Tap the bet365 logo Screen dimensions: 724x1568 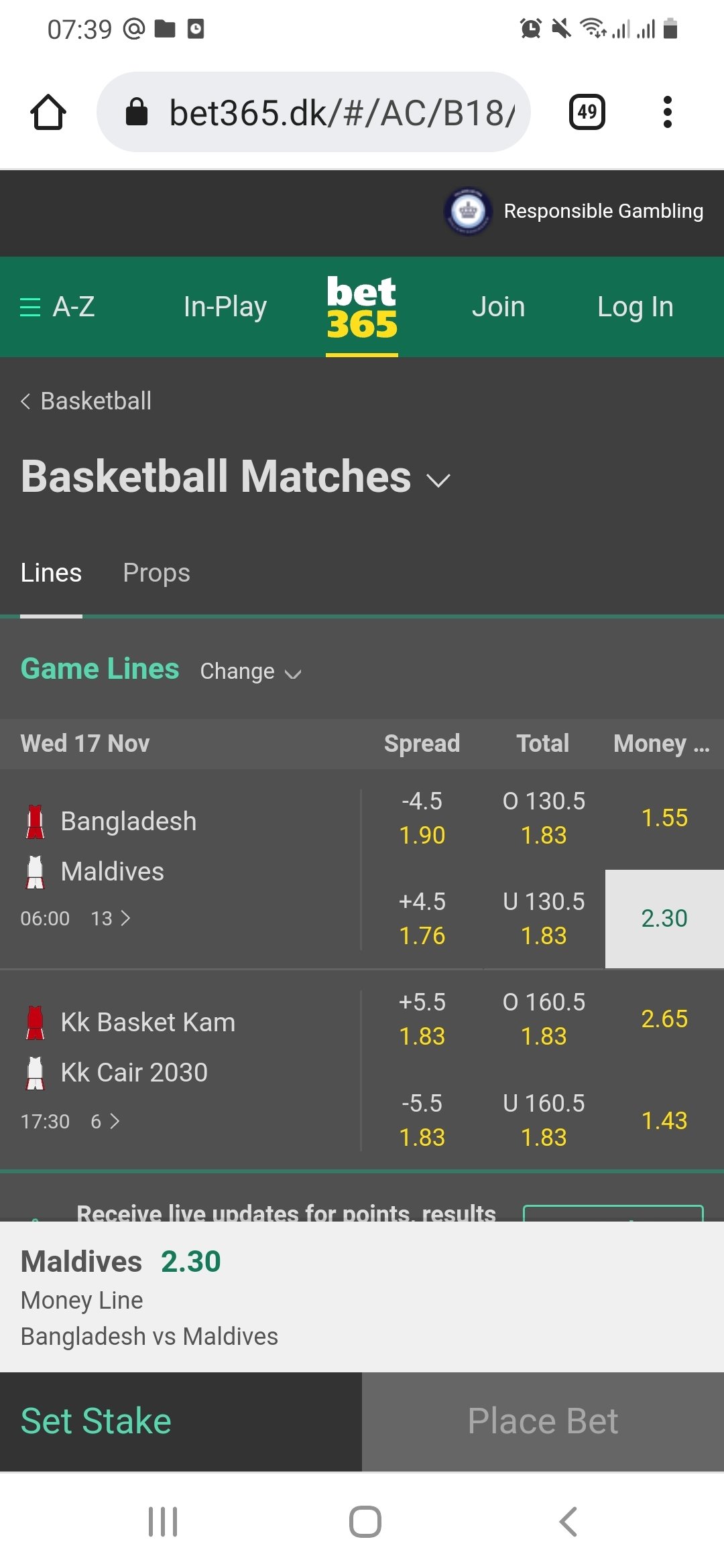click(362, 307)
